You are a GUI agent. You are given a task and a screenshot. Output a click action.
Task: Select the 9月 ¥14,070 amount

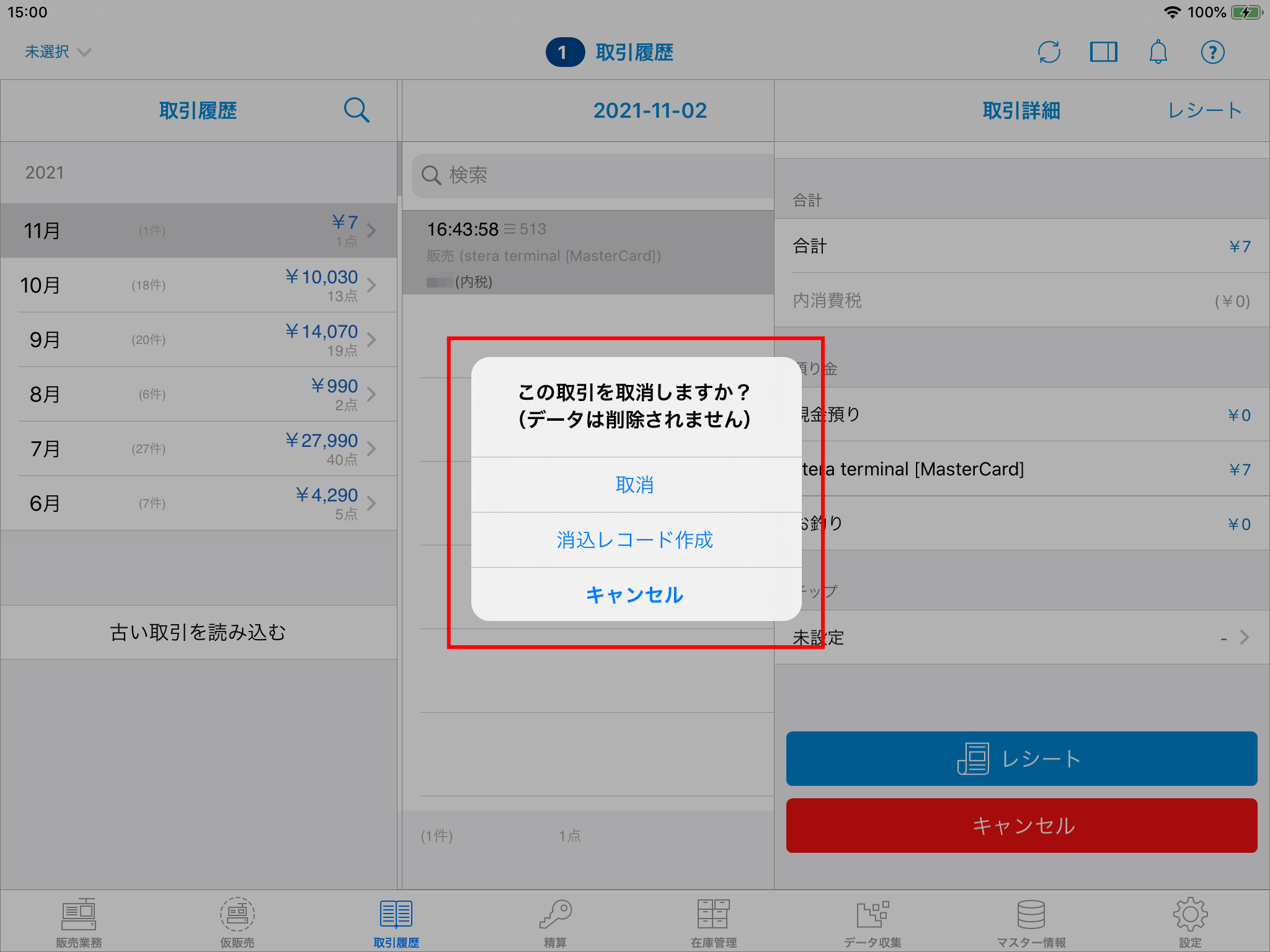321,332
